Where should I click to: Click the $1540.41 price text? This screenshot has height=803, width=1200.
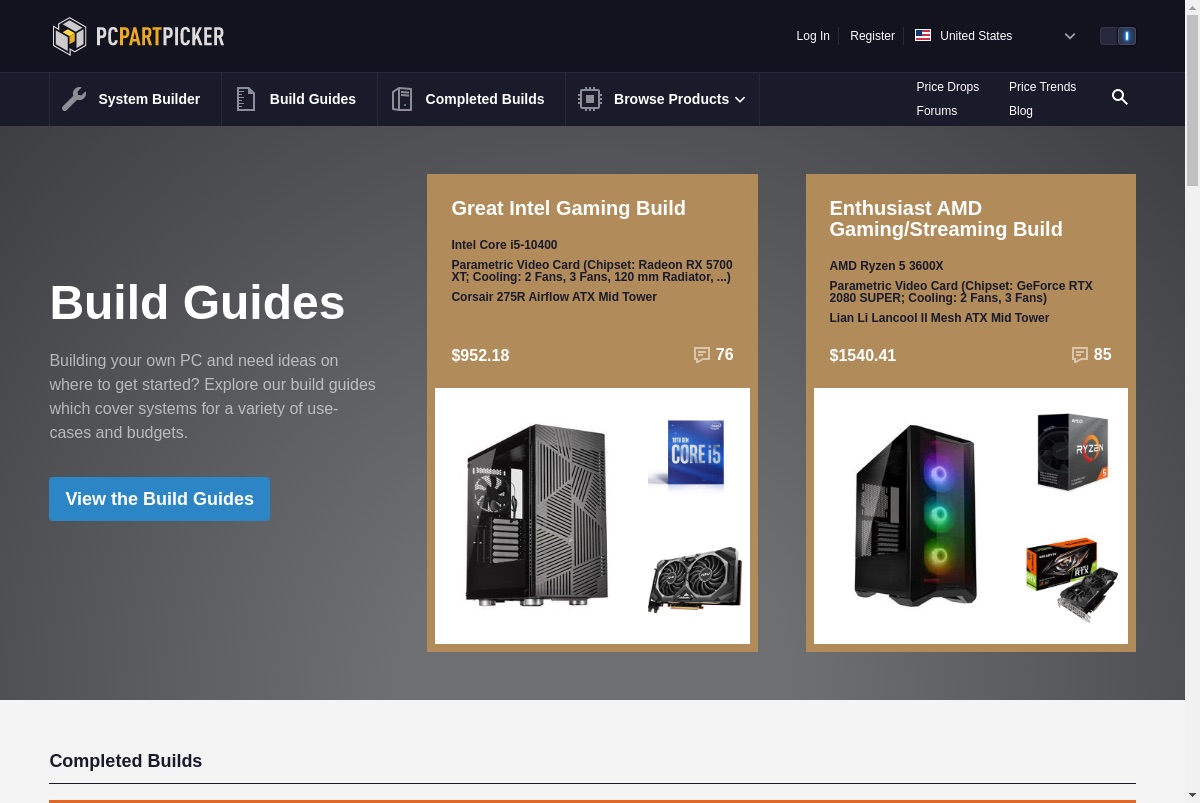(x=863, y=356)
